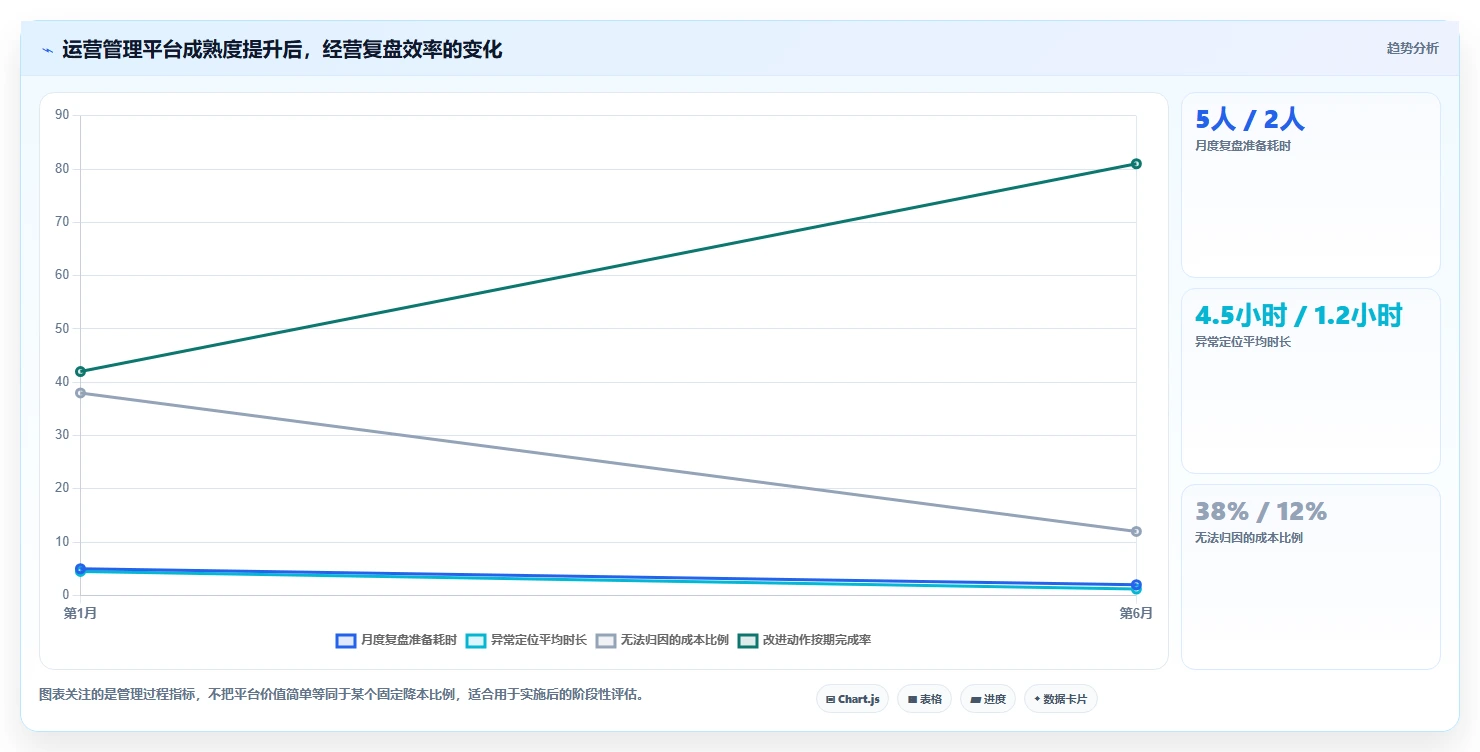Click legend label 无法归因的成本比例
The height and width of the screenshot is (752, 1480).
coord(675,641)
